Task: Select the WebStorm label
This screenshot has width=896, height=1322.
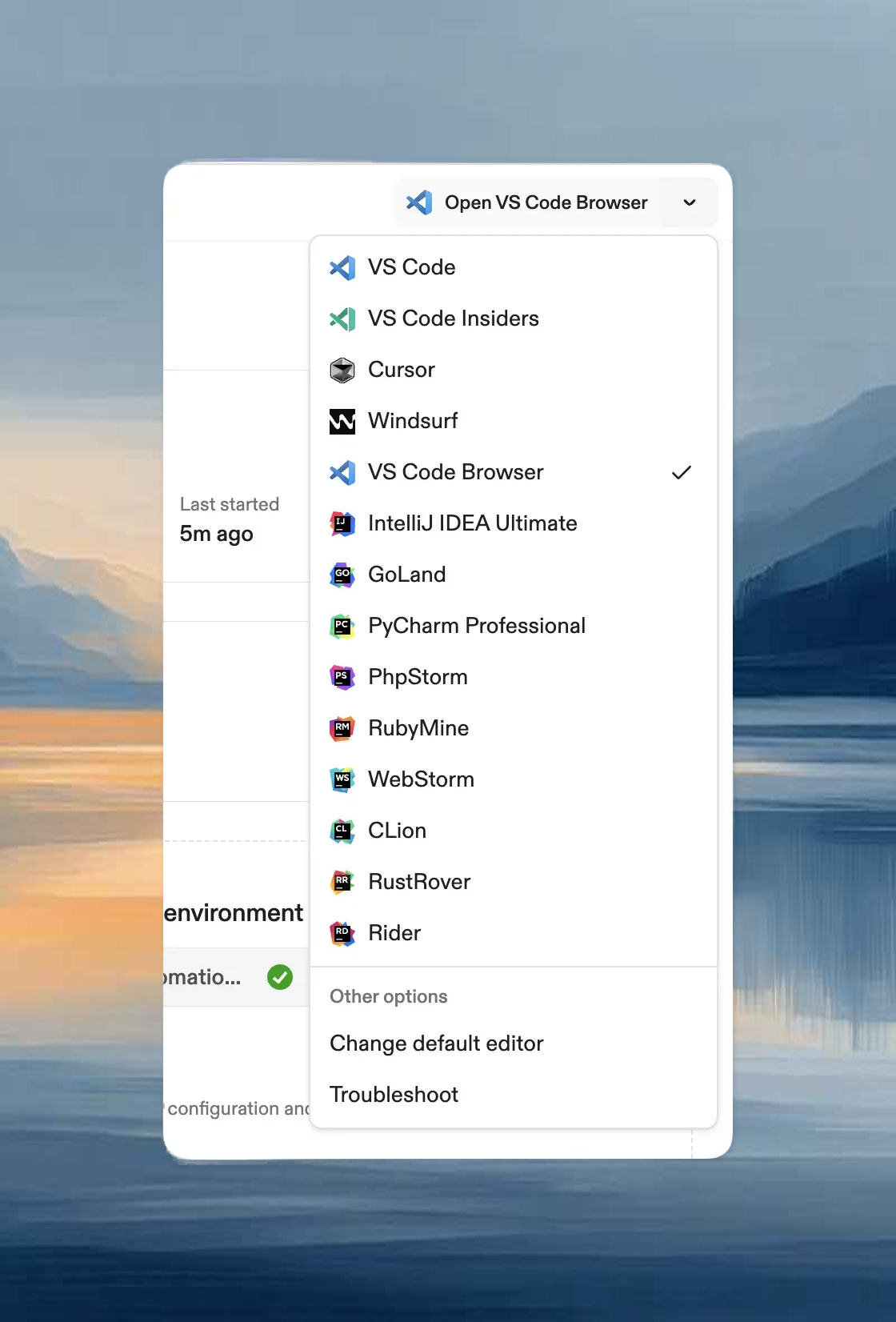Action: 421,779
